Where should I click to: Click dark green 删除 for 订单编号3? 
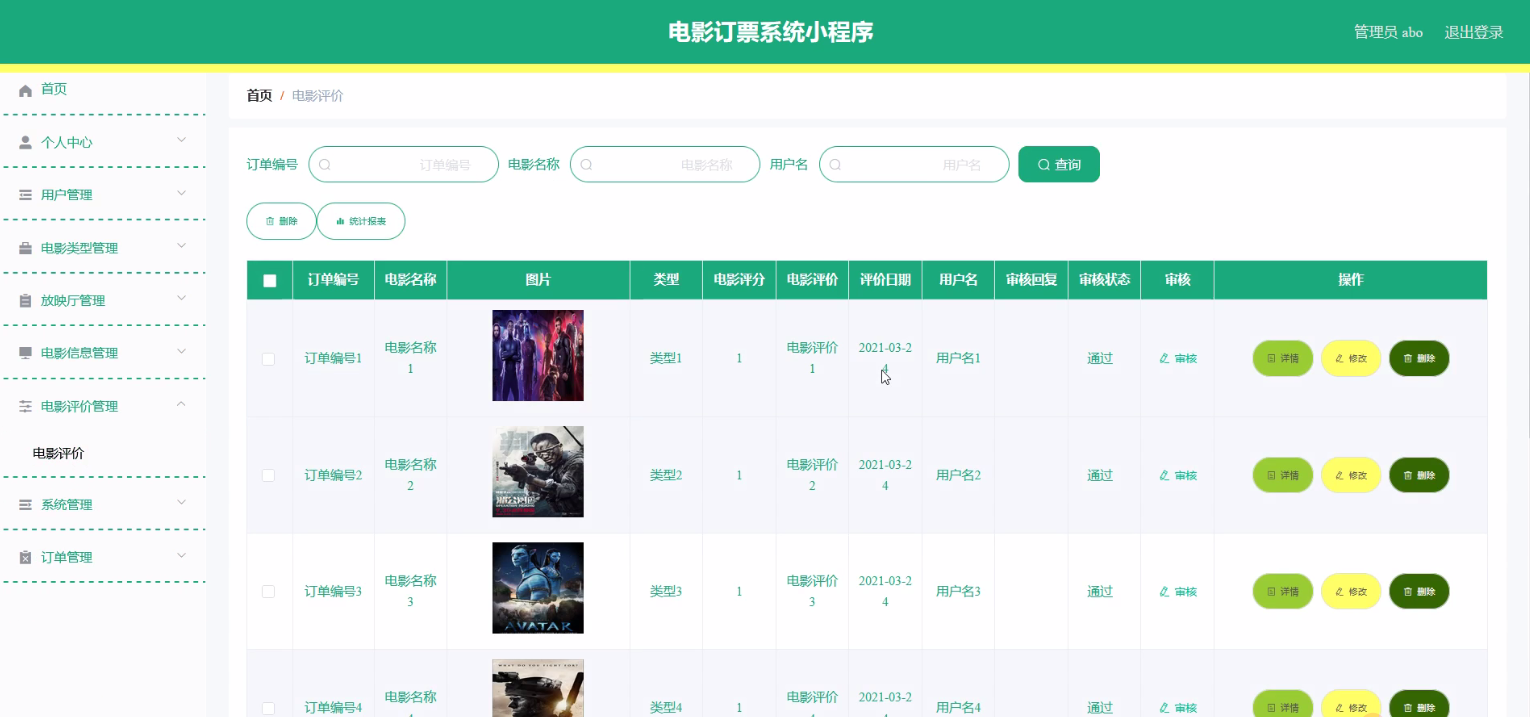coord(1419,591)
